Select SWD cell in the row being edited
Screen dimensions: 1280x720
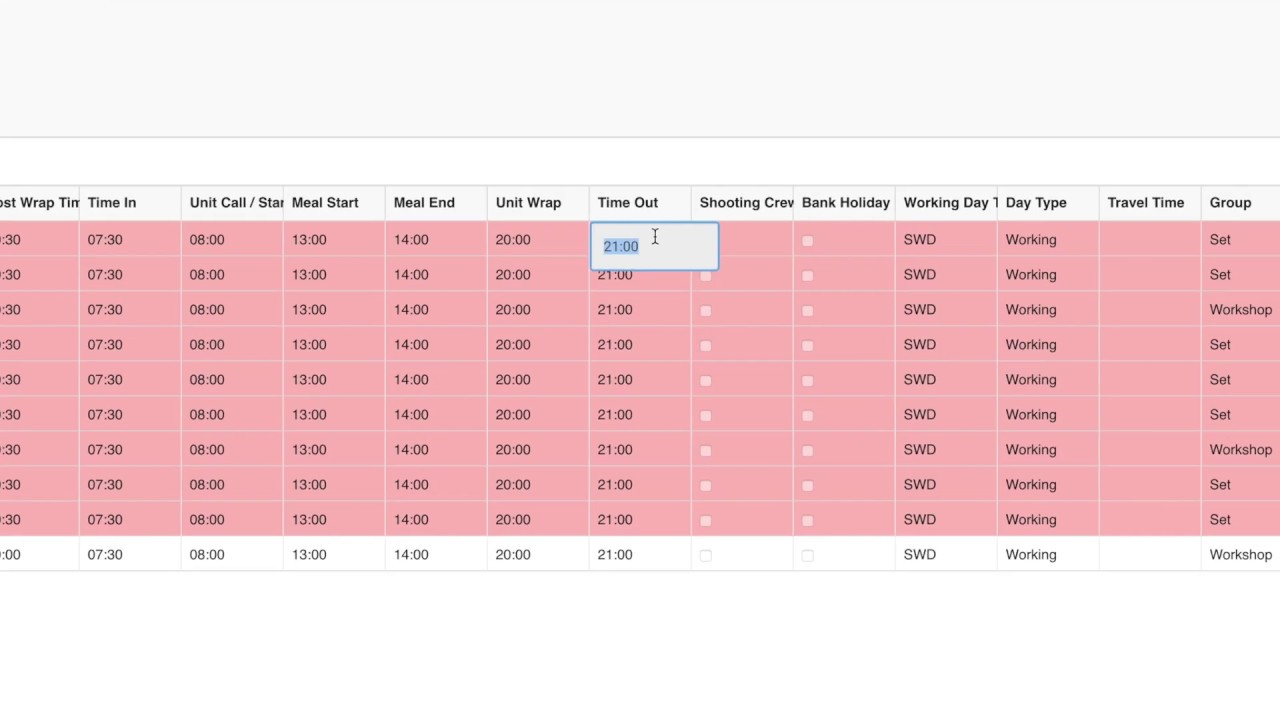coord(946,239)
